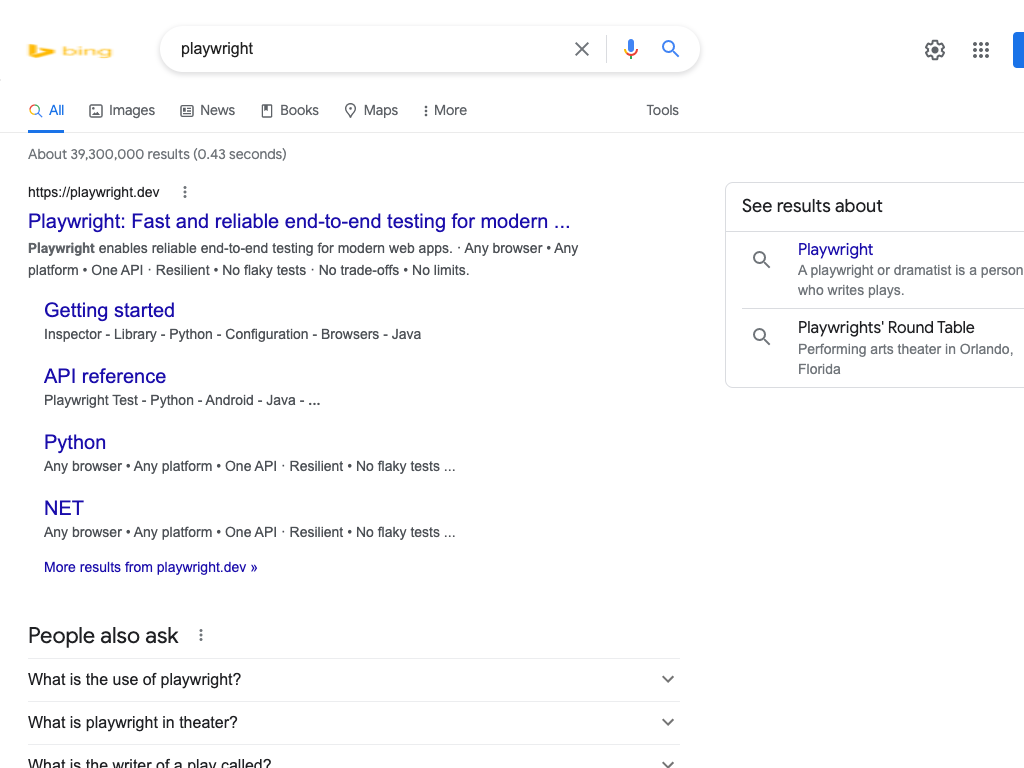Open the Python sitelink
This screenshot has width=1024, height=768.
[x=74, y=442]
